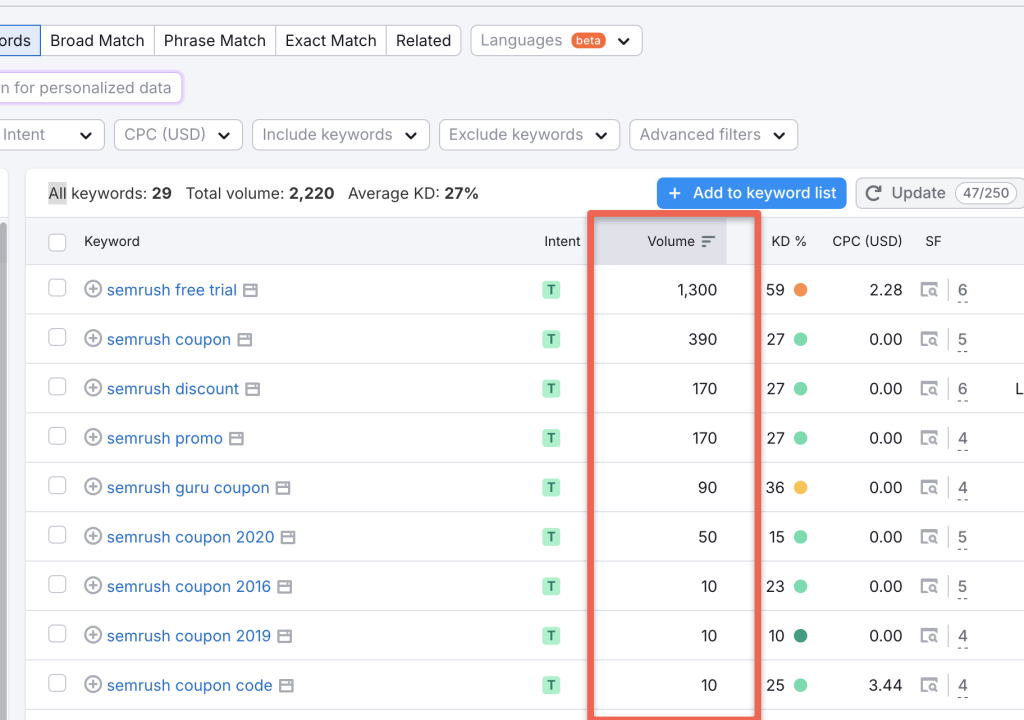This screenshot has width=1024, height=720.
Task: Tick the checkbox beside "semrush free trial"
Action: [x=57, y=289]
